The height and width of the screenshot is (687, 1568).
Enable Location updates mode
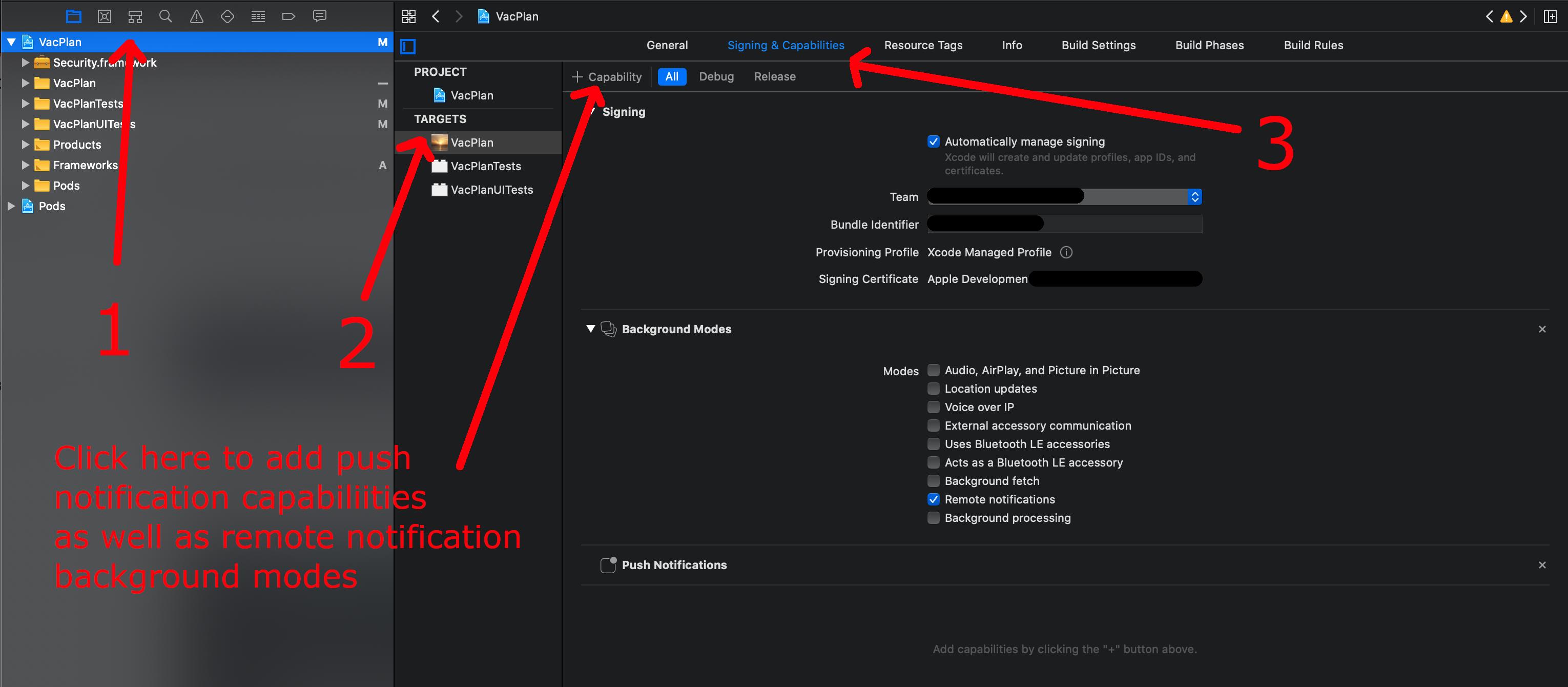(933, 389)
